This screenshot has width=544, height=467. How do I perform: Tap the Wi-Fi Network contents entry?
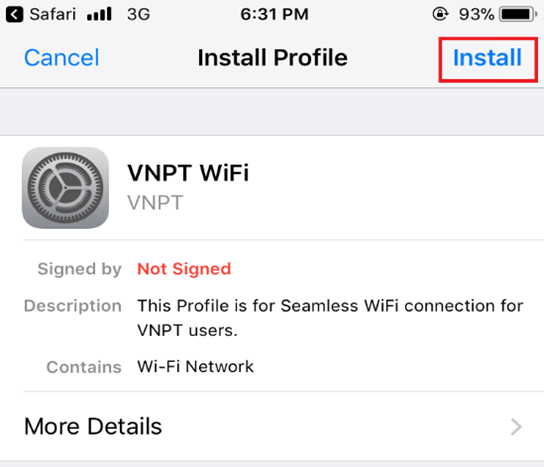click(x=195, y=367)
